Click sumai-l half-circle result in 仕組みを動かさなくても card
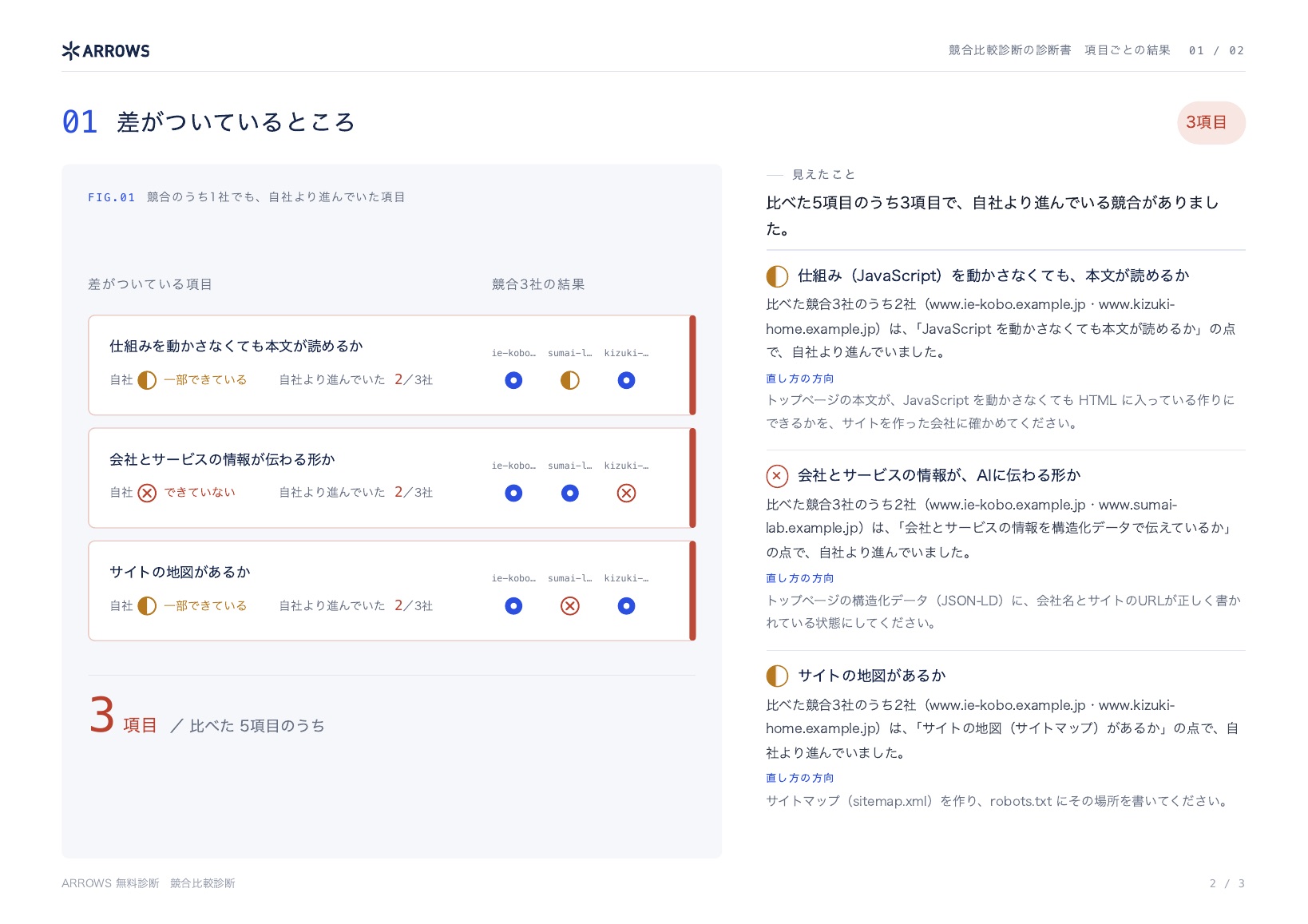This screenshot has height=924, width=1308. pyautogui.click(x=570, y=380)
